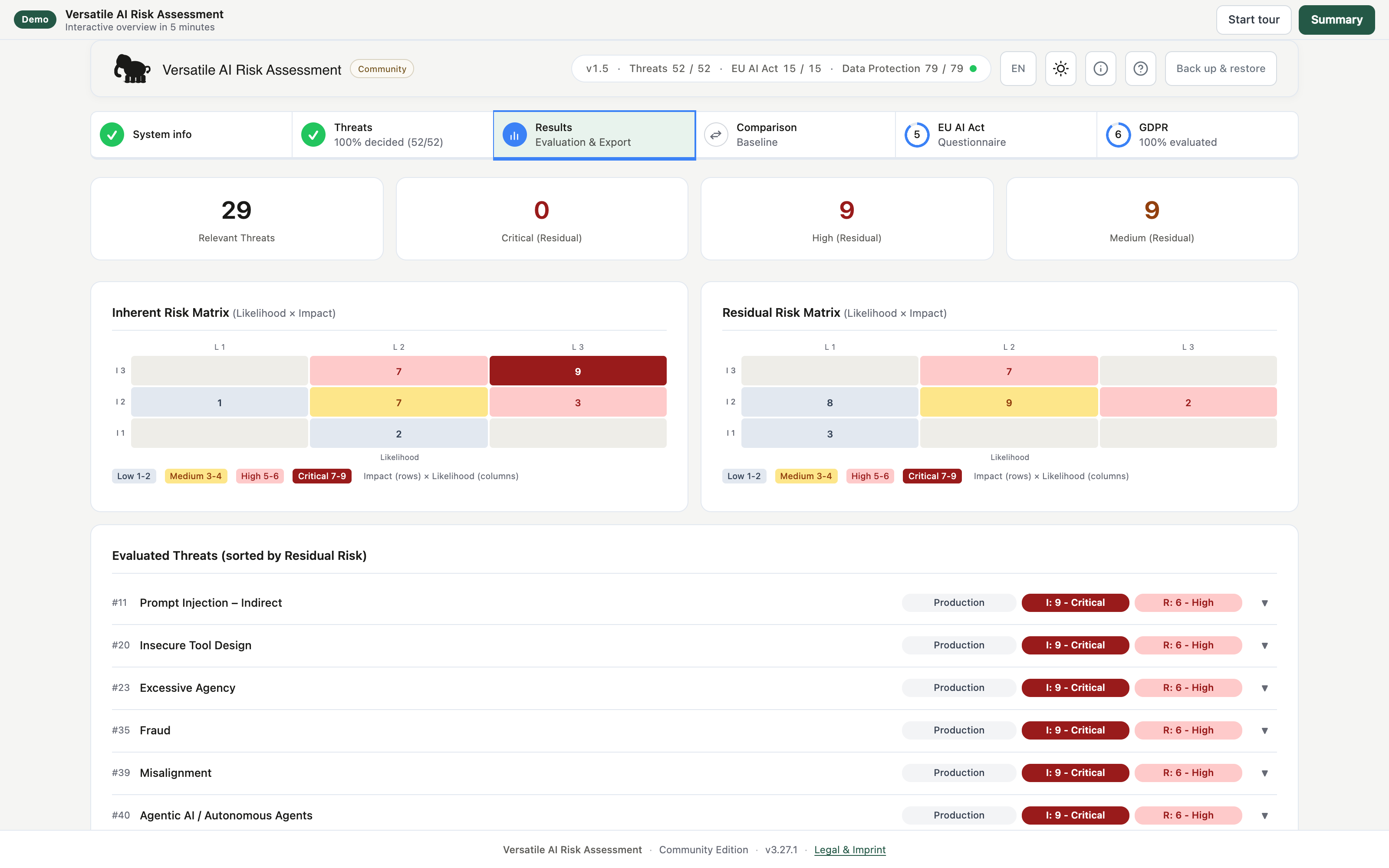This screenshot has width=1389, height=868.
Task: Click I: 9 - Critical badge on Misalignment row
Action: 1075,773
